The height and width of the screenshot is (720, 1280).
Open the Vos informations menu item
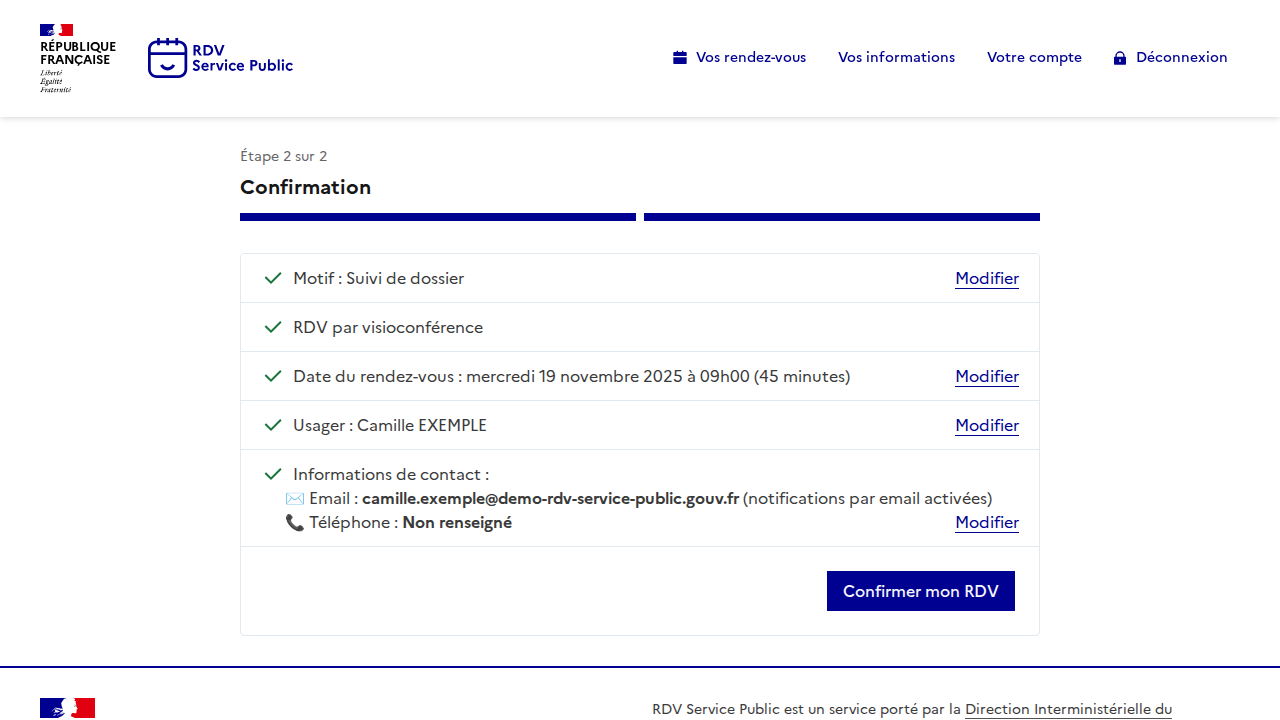click(896, 58)
